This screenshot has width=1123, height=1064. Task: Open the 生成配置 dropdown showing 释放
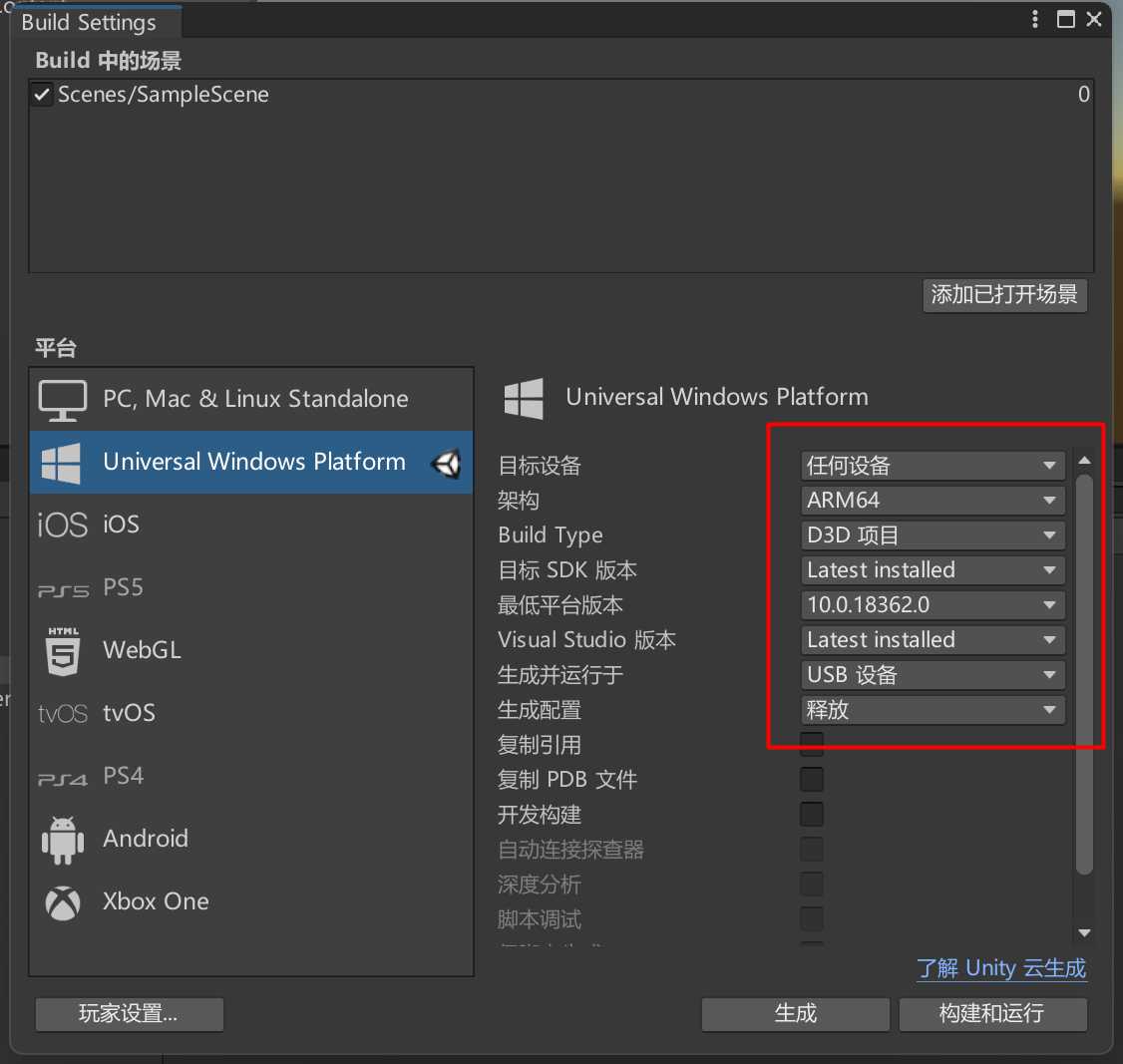pos(933,710)
